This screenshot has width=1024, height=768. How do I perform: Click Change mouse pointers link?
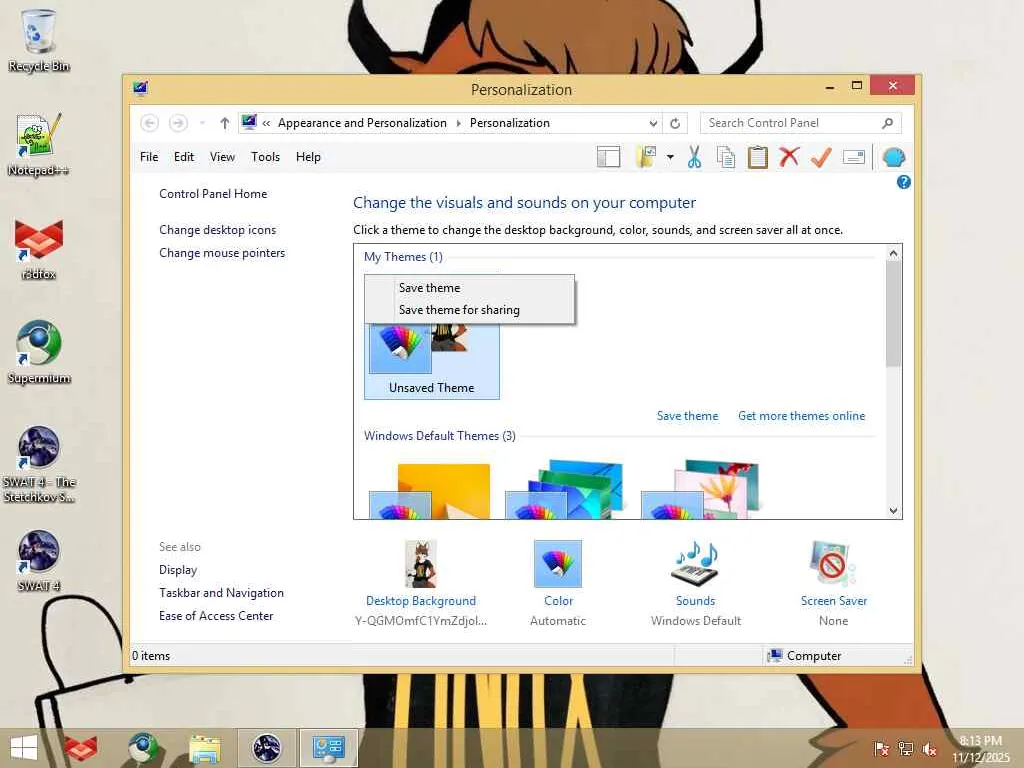pyautogui.click(x=222, y=253)
